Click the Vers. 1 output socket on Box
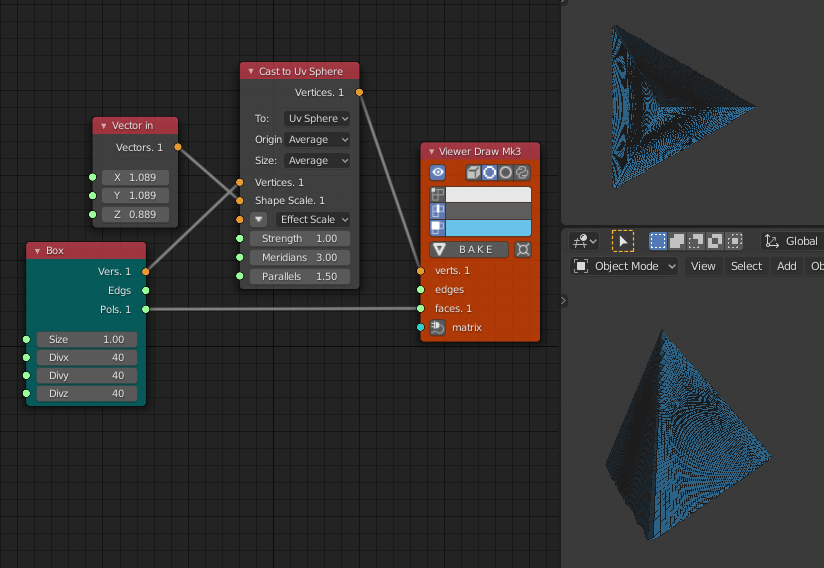Viewport: 824px width, 568px height. pos(146,272)
